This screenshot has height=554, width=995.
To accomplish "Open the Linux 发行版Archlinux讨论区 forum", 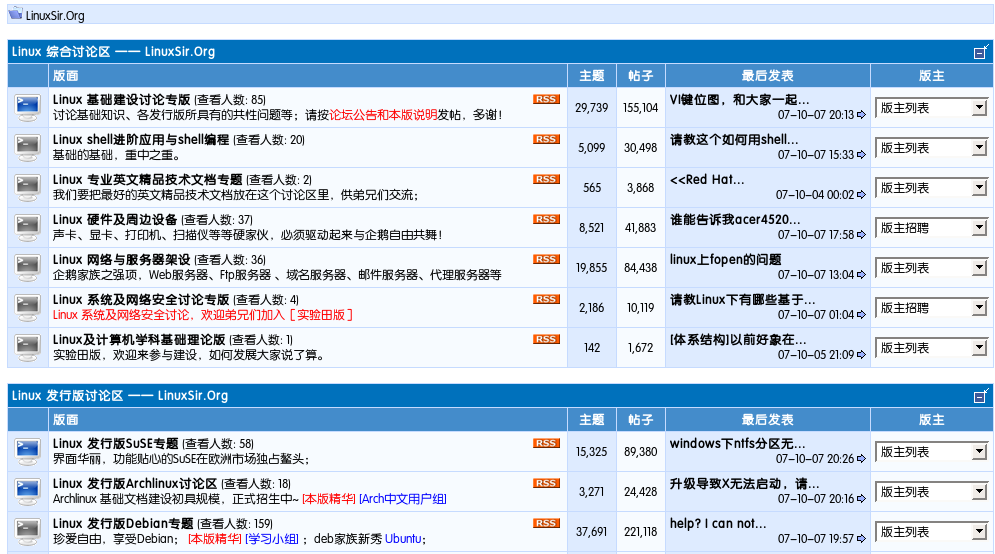I will (x=135, y=484).
